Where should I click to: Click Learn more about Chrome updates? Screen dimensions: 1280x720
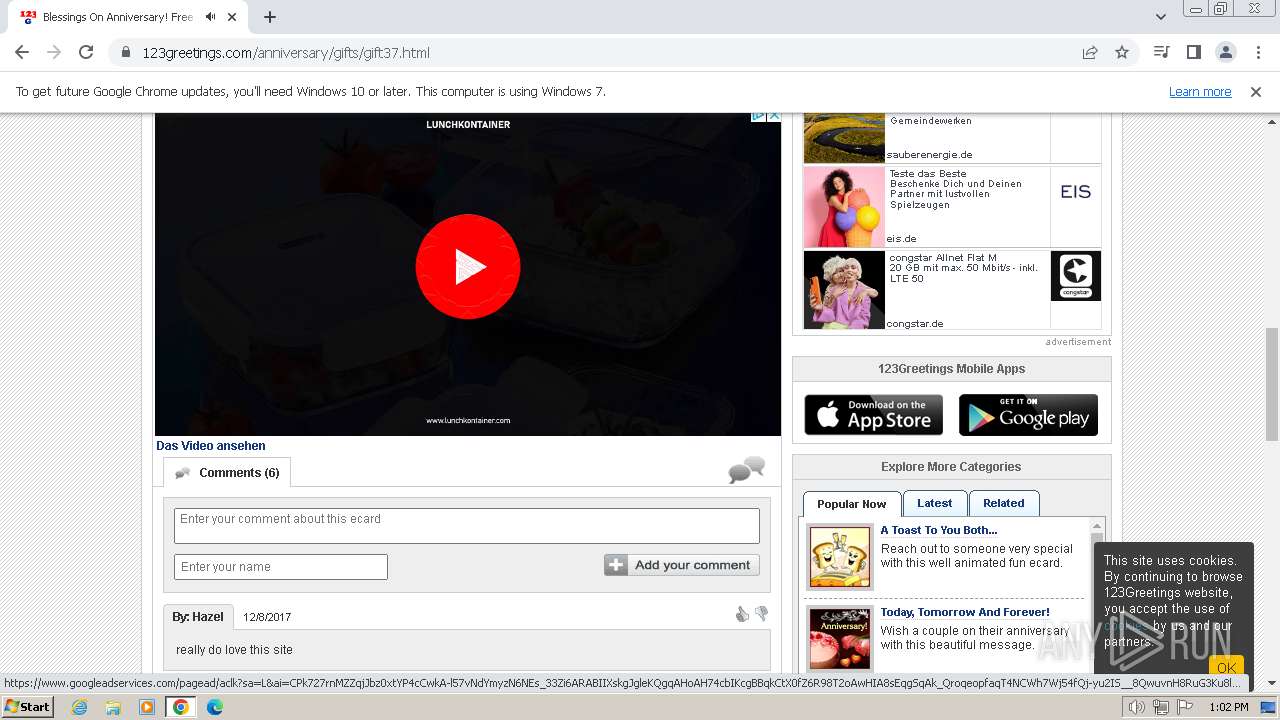pos(1200,91)
